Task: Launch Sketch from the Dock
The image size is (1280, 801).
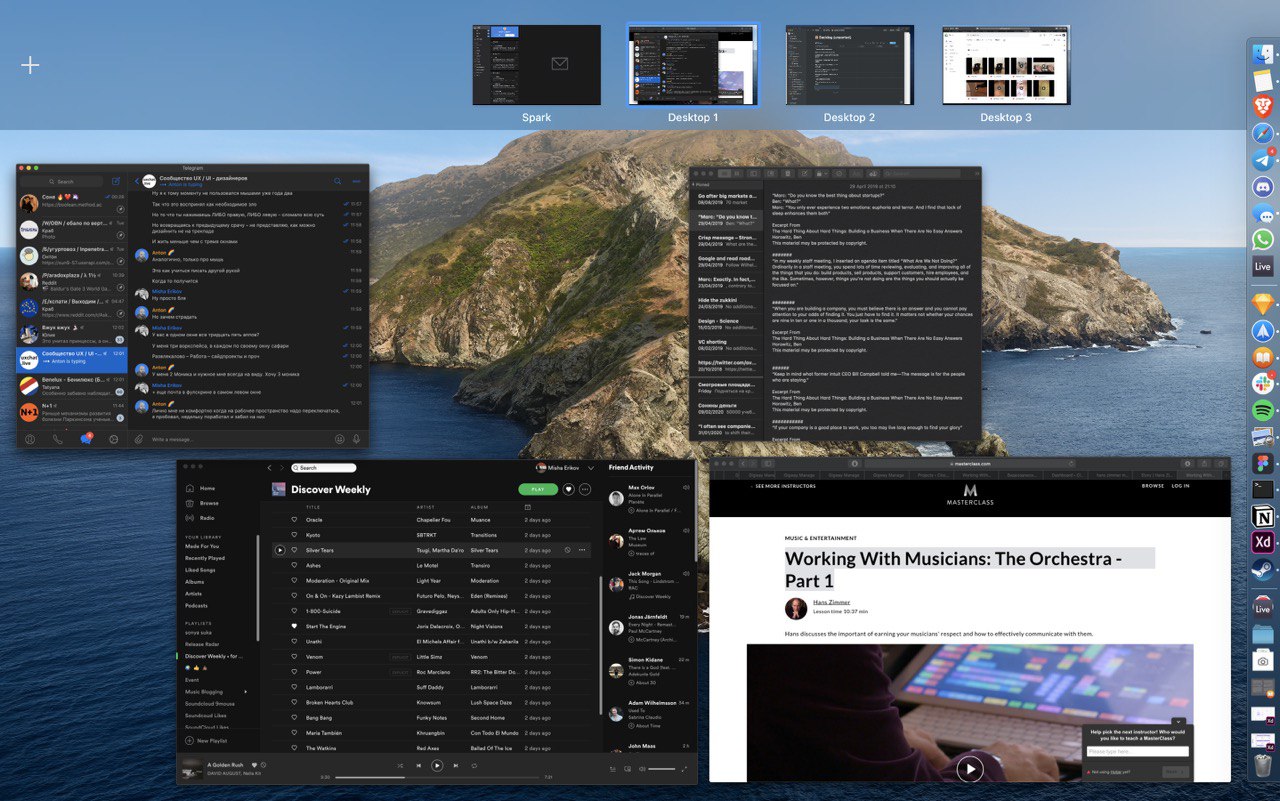Action: click(x=1263, y=303)
